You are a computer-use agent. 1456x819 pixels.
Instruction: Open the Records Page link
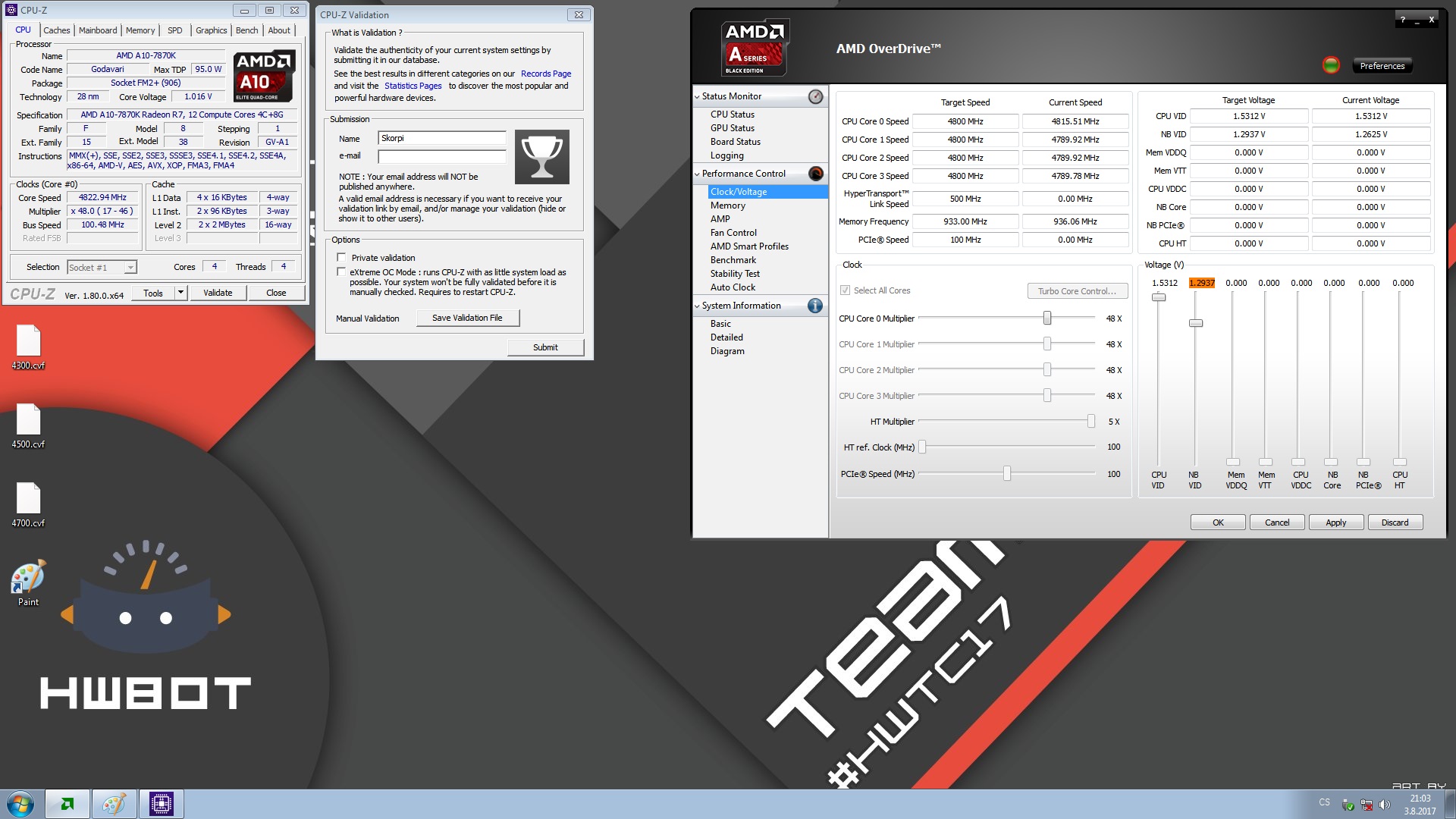pos(546,74)
